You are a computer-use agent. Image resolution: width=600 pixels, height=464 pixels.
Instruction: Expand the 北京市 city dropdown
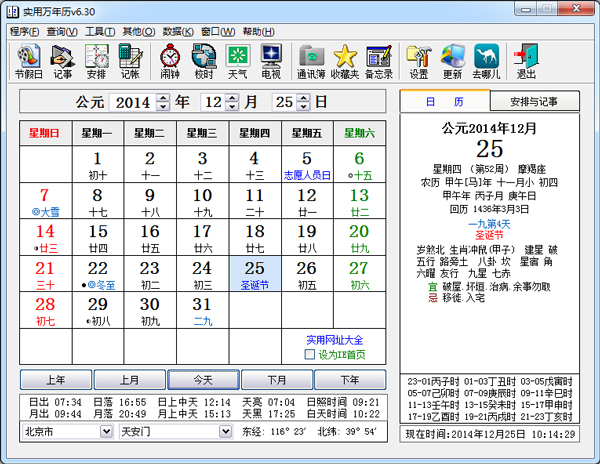[106, 432]
